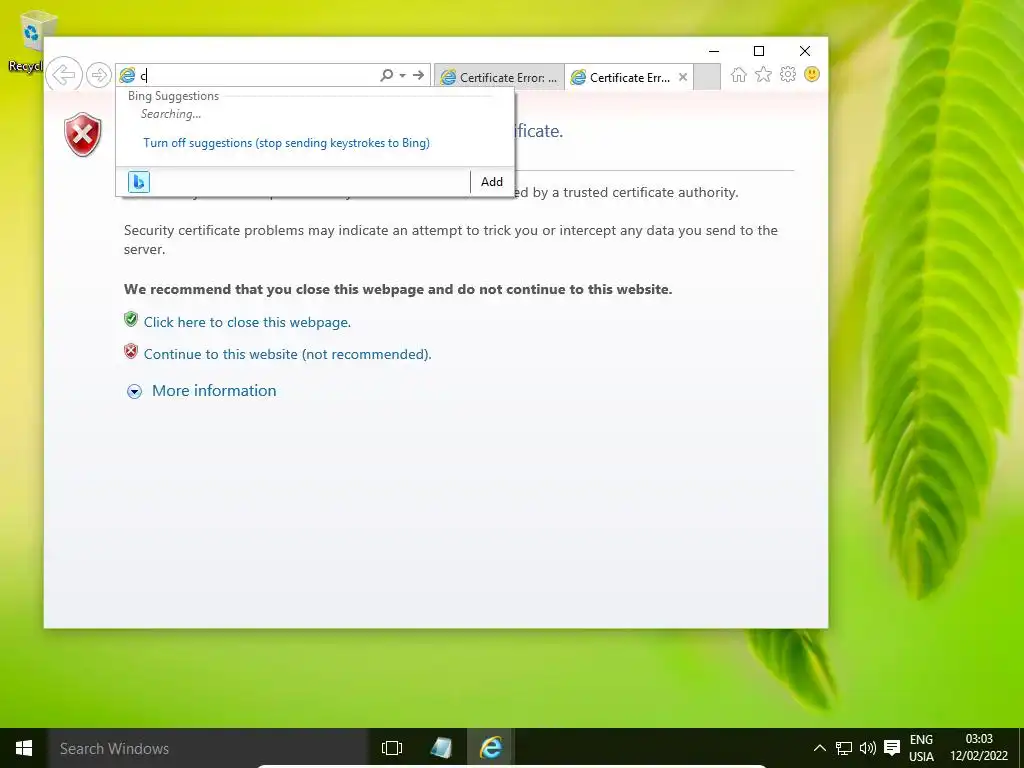Close the active Certificate Err... tab

pyautogui.click(x=682, y=77)
